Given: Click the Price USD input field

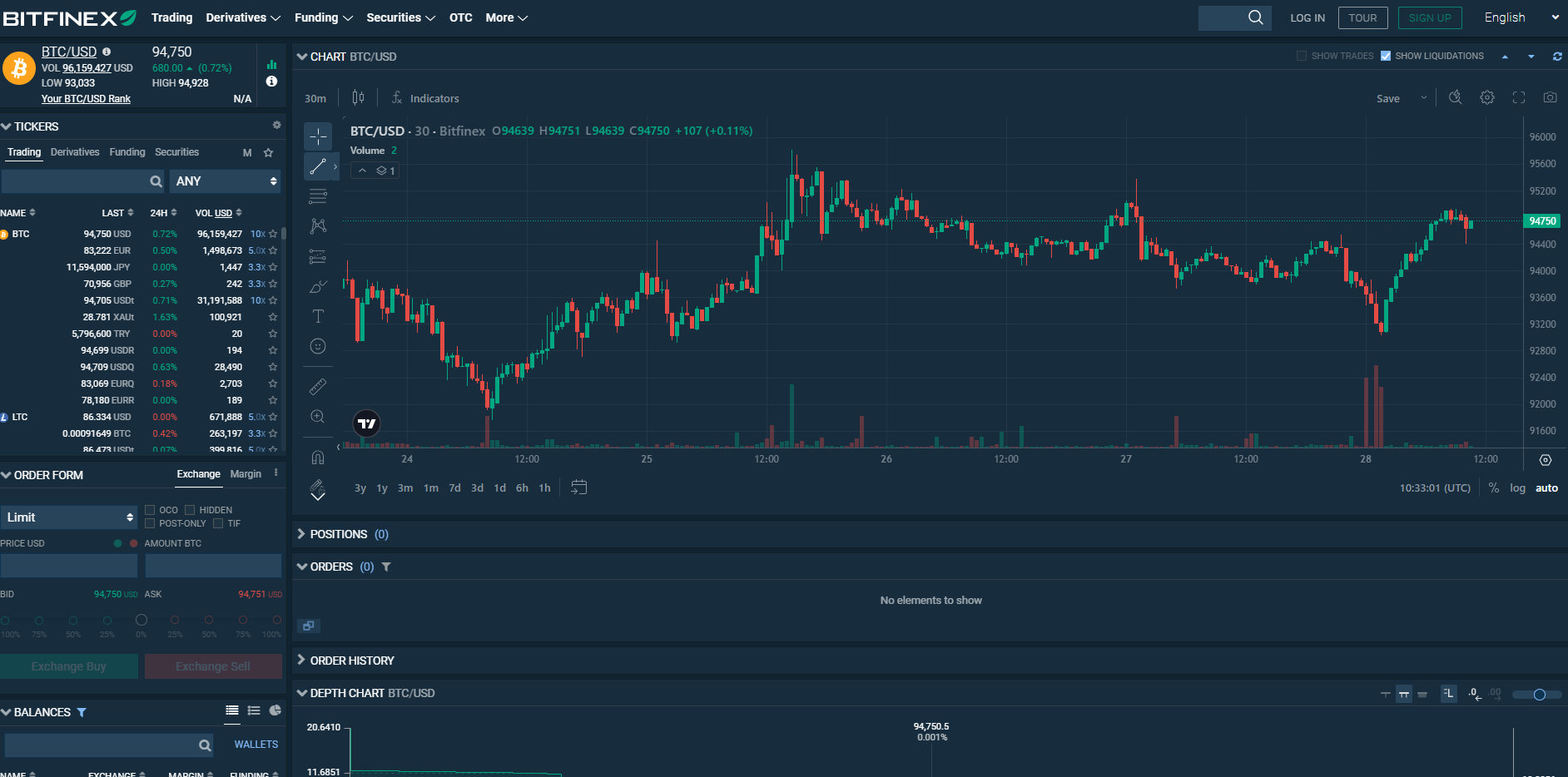Looking at the screenshot, I should (69, 566).
